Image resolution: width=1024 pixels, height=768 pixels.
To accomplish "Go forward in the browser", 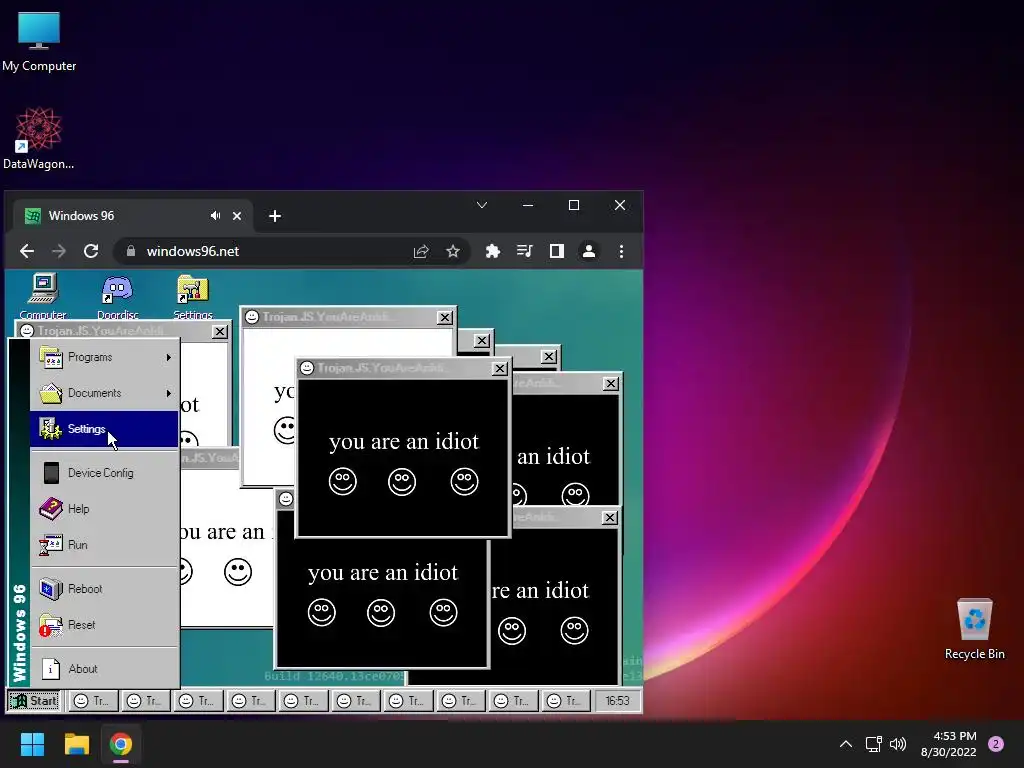I will click(x=59, y=251).
